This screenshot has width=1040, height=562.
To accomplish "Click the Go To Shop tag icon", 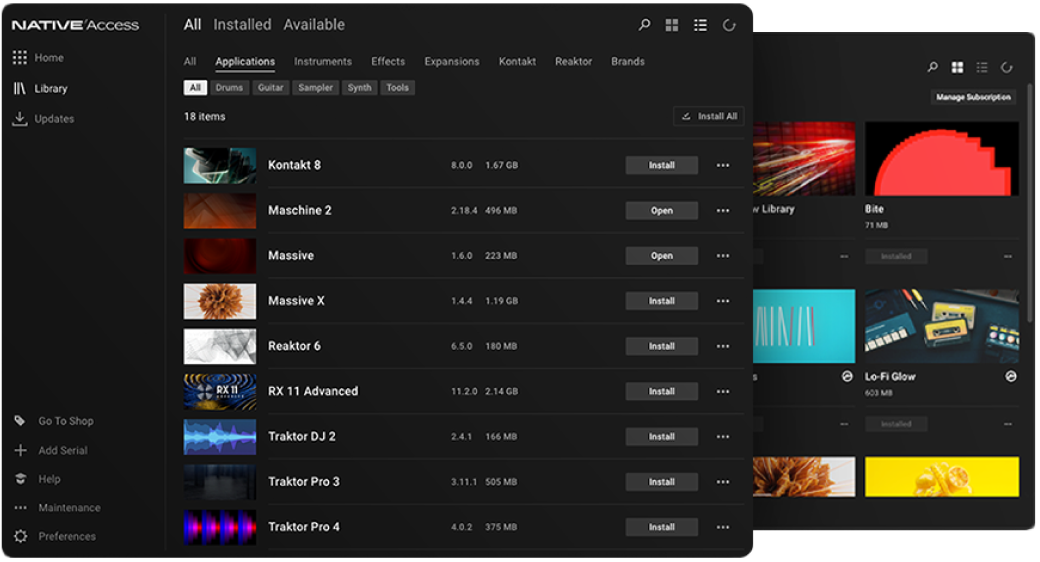I will coord(20,421).
